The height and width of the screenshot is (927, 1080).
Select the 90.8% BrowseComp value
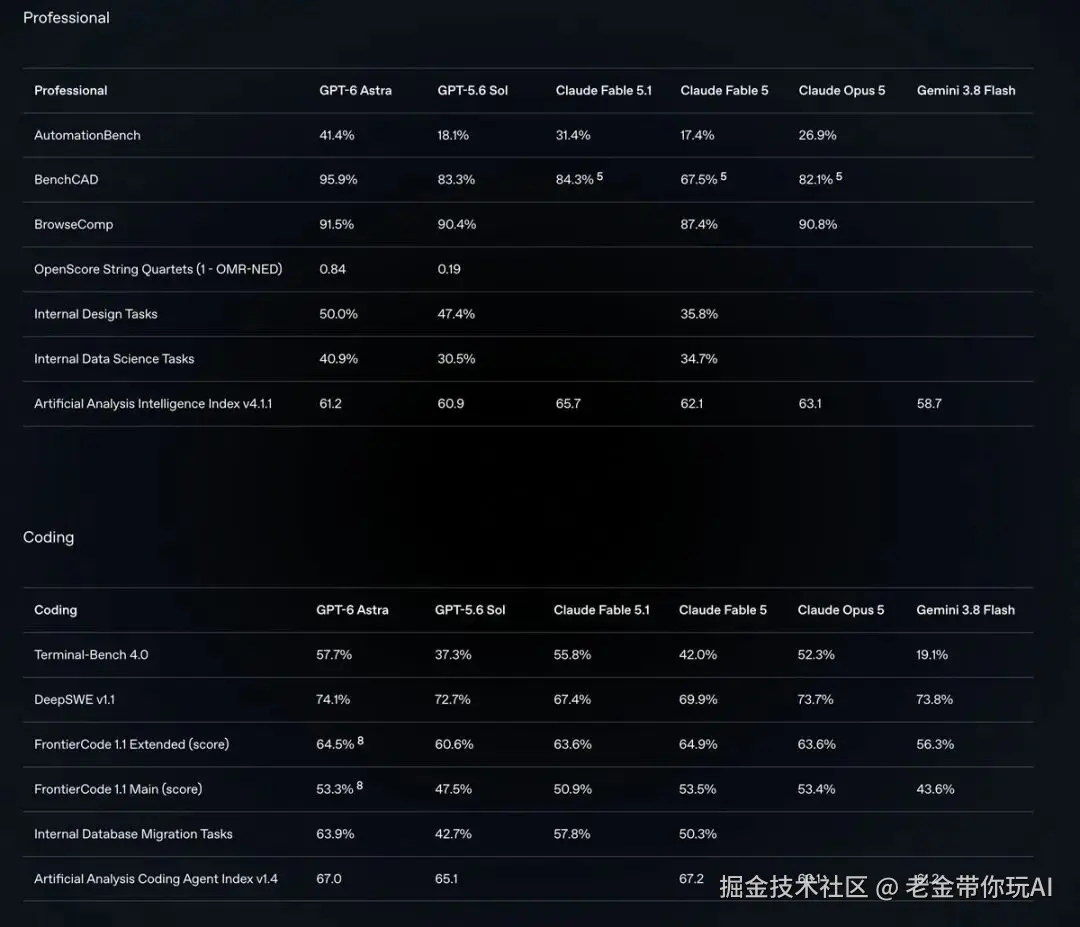click(818, 225)
